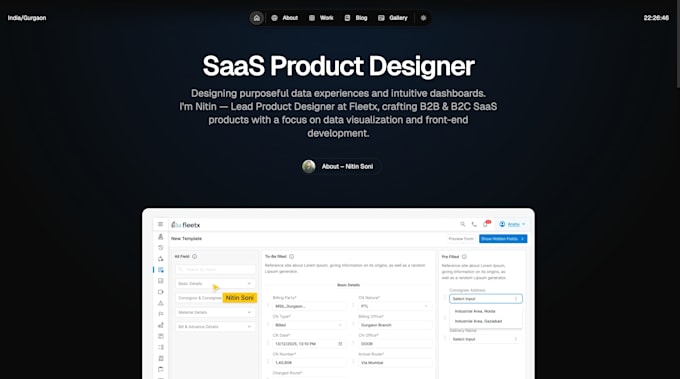This screenshot has width=680, height=379.
Task: Click the Billing Office field Gurgaon Branch
Action: coord(395,325)
